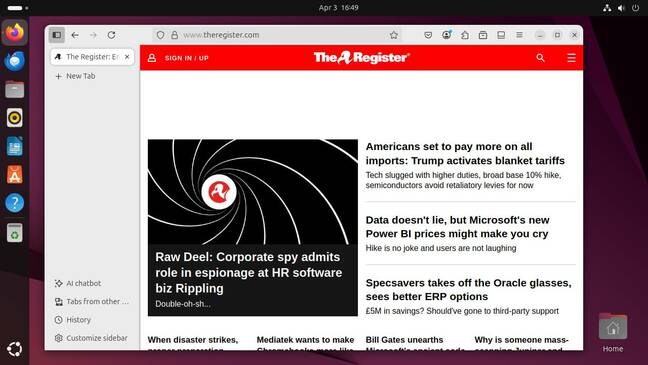Reload the current page
Image resolution: width=648 pixels, height=365 pixels.
point(111,35)
